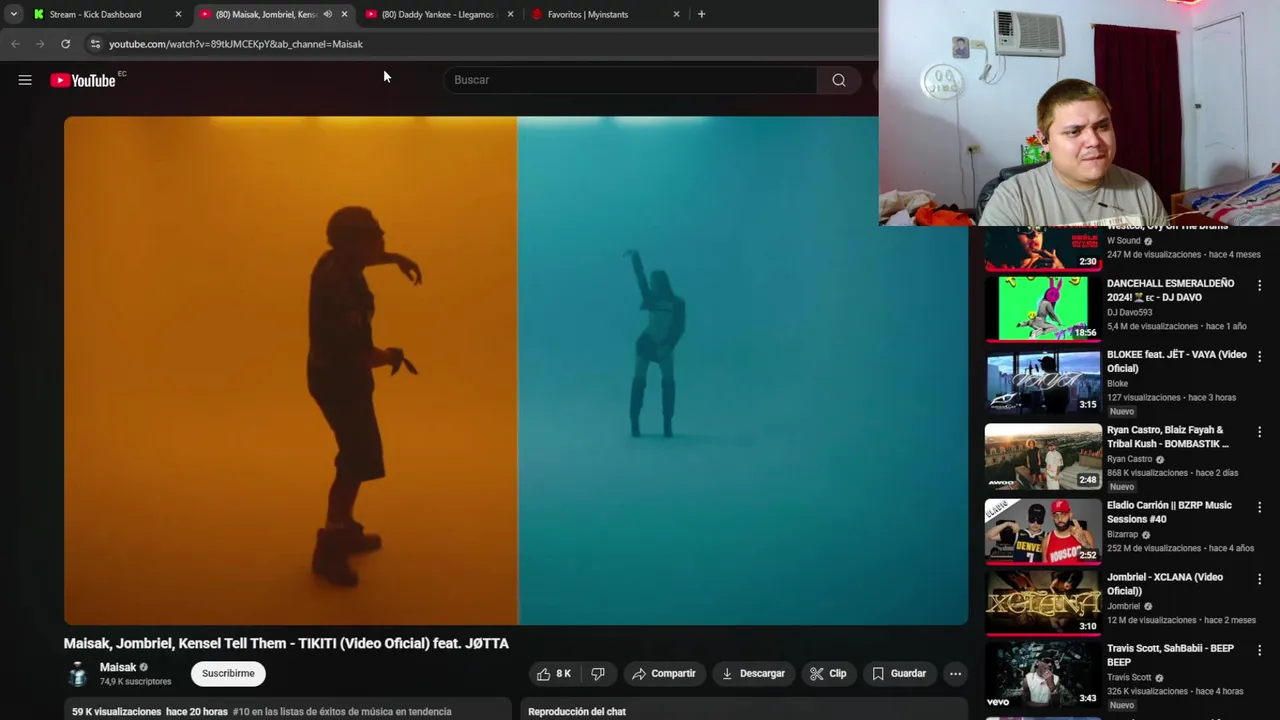Viewport: 1280px width, 720px height.
Task: Open the DANCEHALL ESMERALDEÑO 2024 video thumbnail
Action: (x=1043, y=307)
